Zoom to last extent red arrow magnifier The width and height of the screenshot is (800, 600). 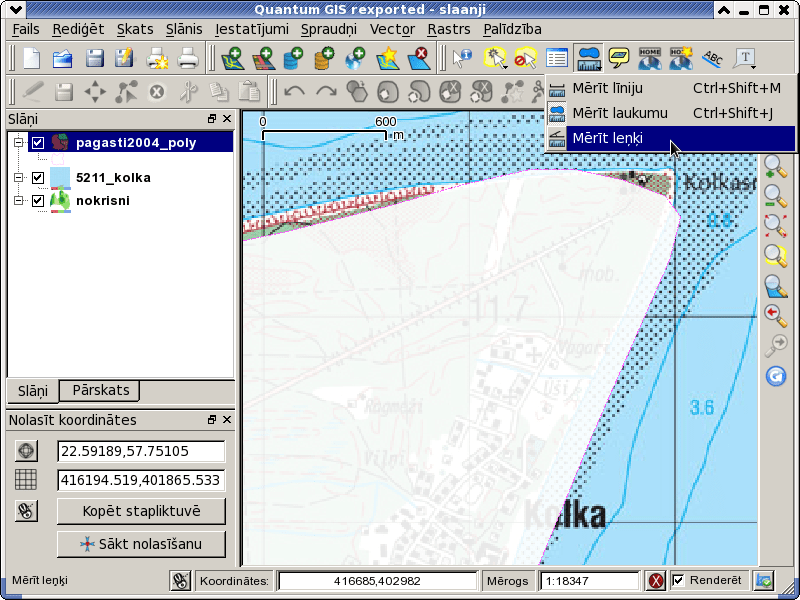[x=776, y=316]
